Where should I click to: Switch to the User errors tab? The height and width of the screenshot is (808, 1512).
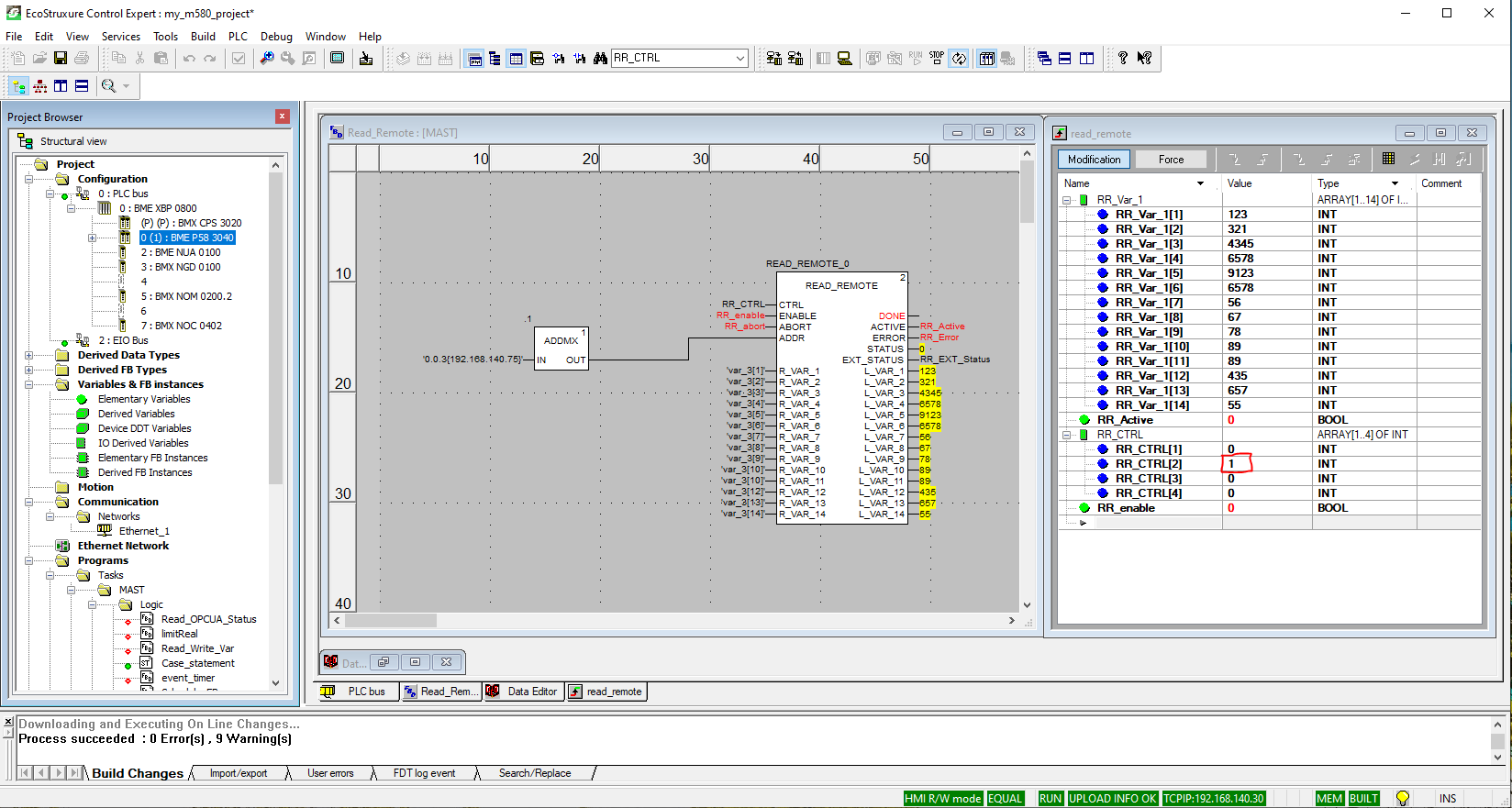coord(330,773)
